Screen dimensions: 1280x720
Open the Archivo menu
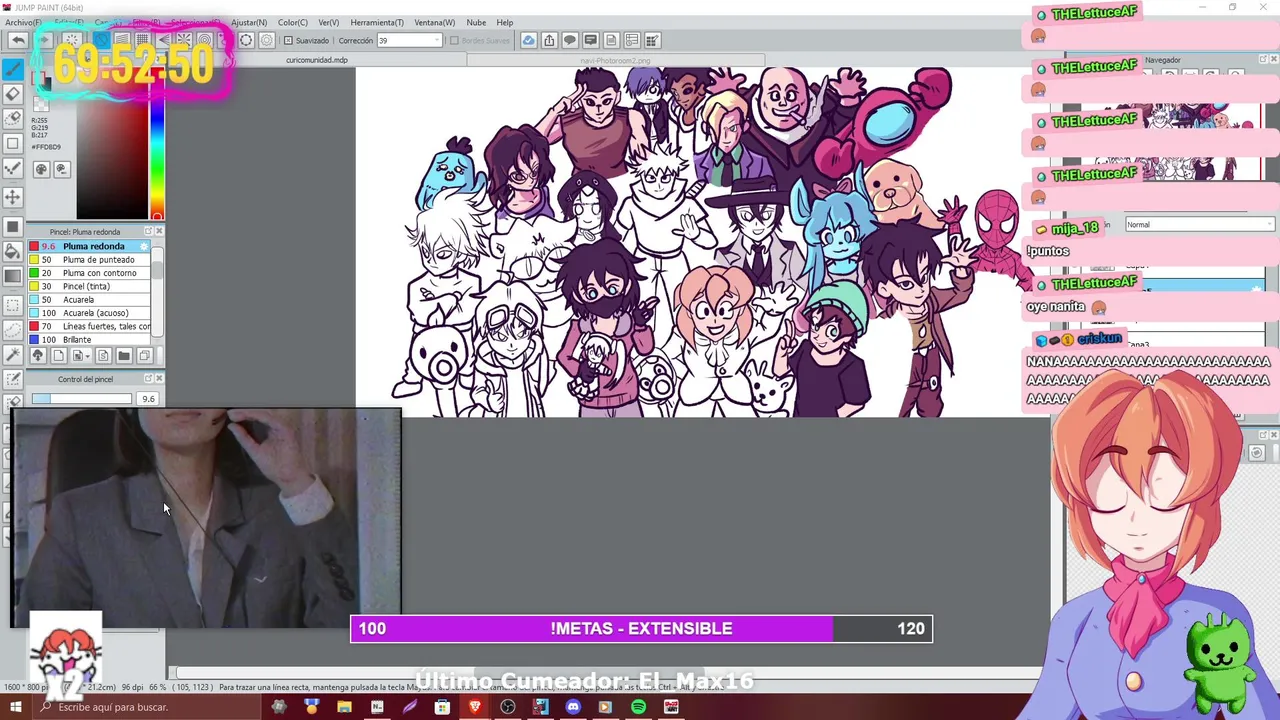pos(23,22)
